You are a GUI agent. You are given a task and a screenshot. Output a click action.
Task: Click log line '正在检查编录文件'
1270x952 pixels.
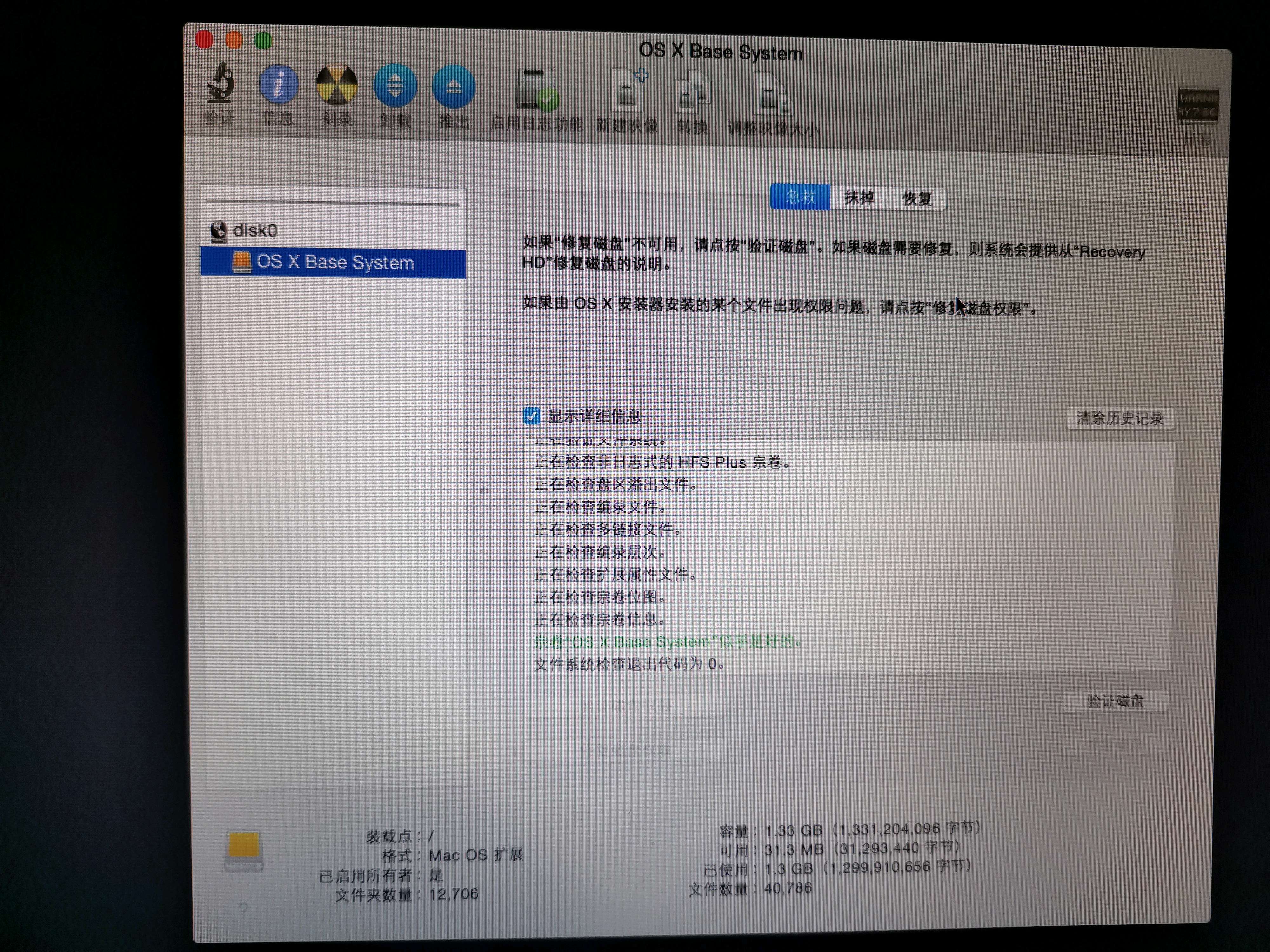(x=600, y=507)
